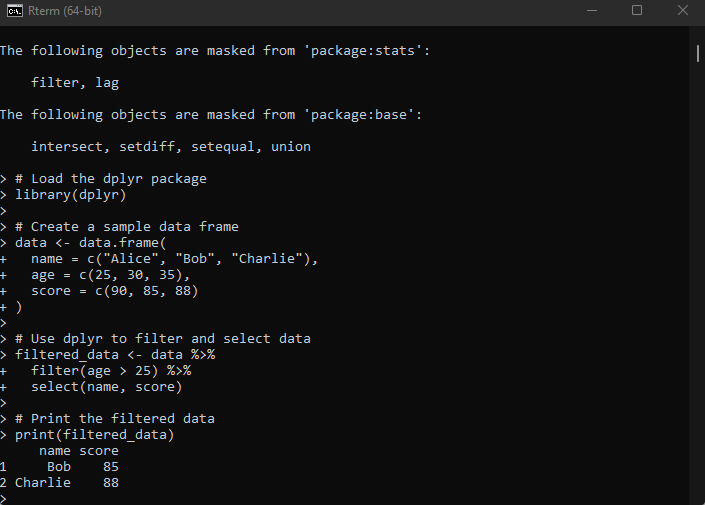The width and height of the screenshot is (705, 505).
Task: Click the "filter, lag" masked objects line
Action: (x=75, y=83)
